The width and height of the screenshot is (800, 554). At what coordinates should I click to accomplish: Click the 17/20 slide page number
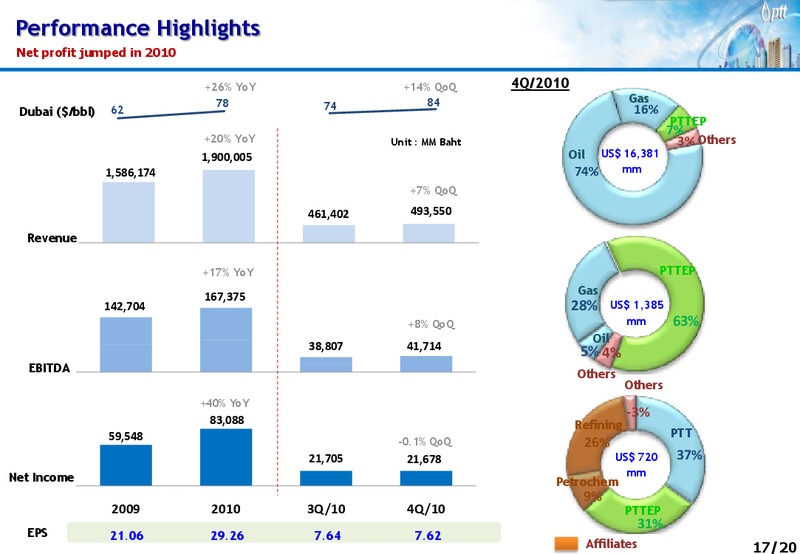pos(774,546)
